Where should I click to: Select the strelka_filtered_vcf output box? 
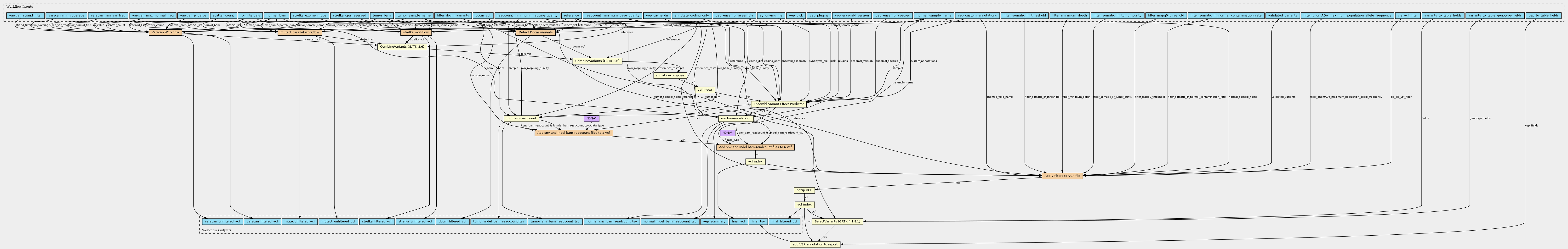click(x=377, y=222)
